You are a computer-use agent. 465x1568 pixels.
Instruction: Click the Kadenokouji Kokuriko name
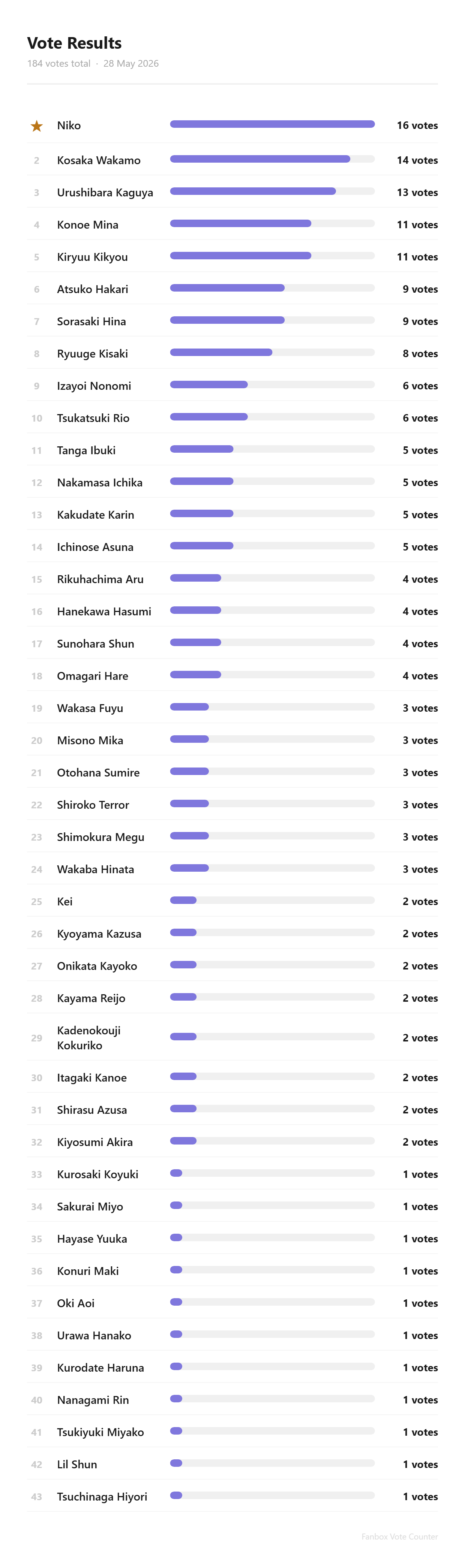click(88, 1037)
